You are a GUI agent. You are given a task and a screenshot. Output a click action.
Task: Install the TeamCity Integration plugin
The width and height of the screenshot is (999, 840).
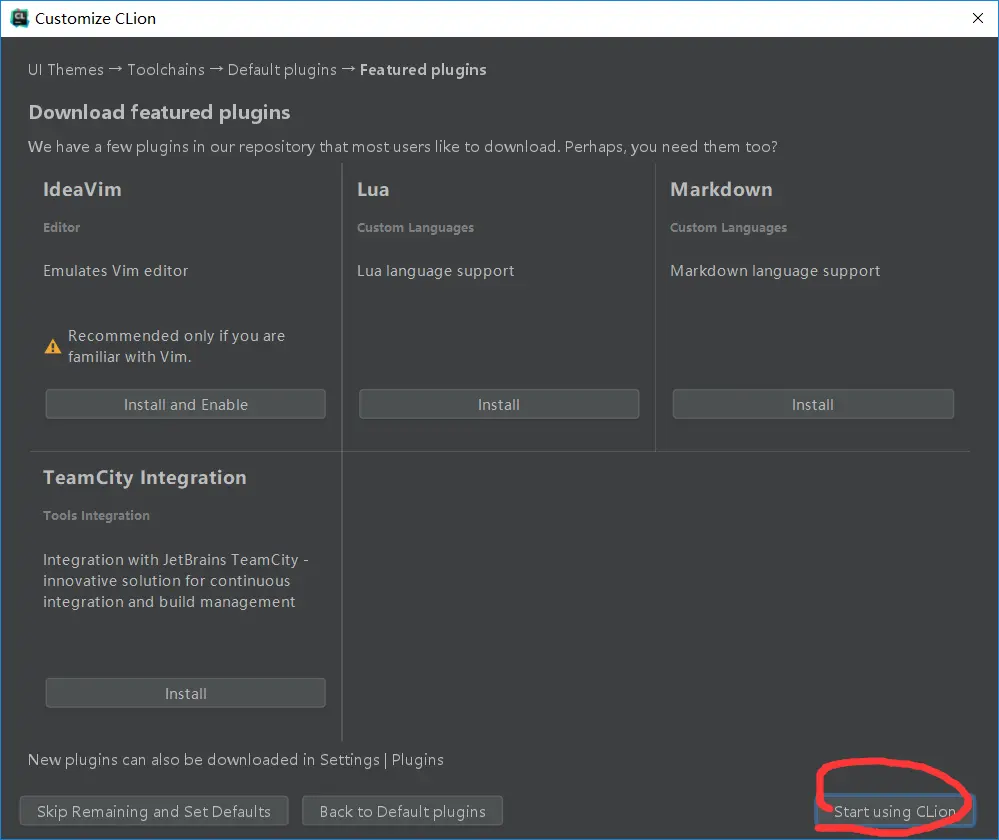click(185, 693)
